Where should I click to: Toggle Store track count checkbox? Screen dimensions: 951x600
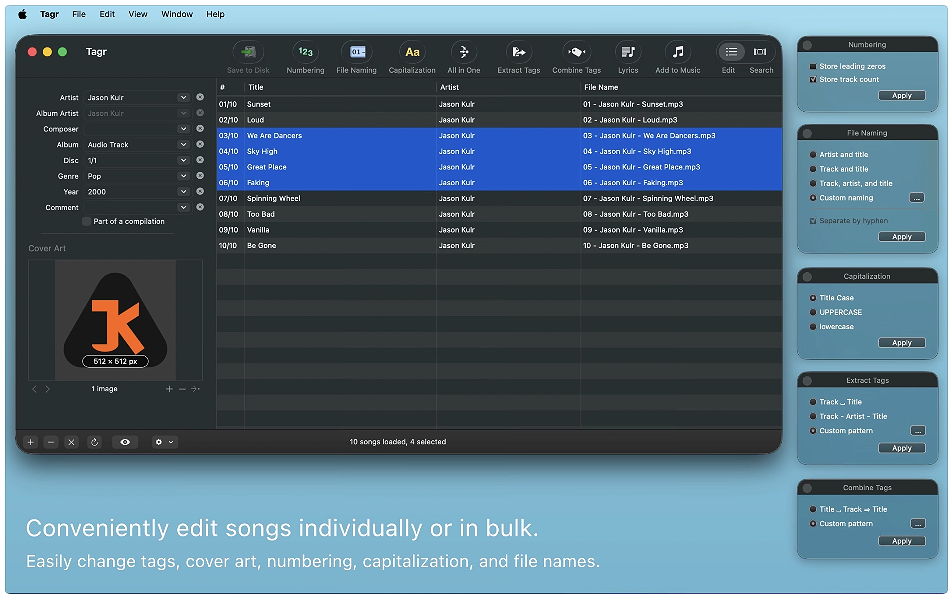(x=813, y=79)
